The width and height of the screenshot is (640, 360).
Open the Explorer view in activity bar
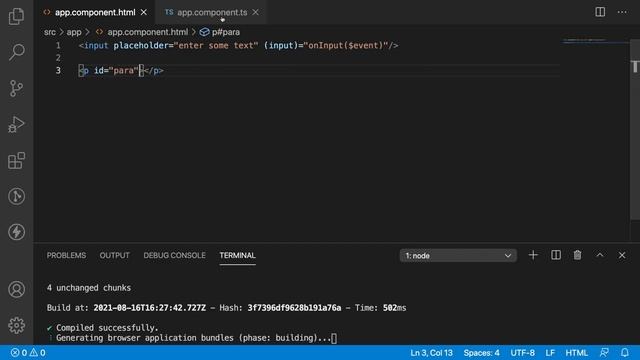click(x=16, y=16)
